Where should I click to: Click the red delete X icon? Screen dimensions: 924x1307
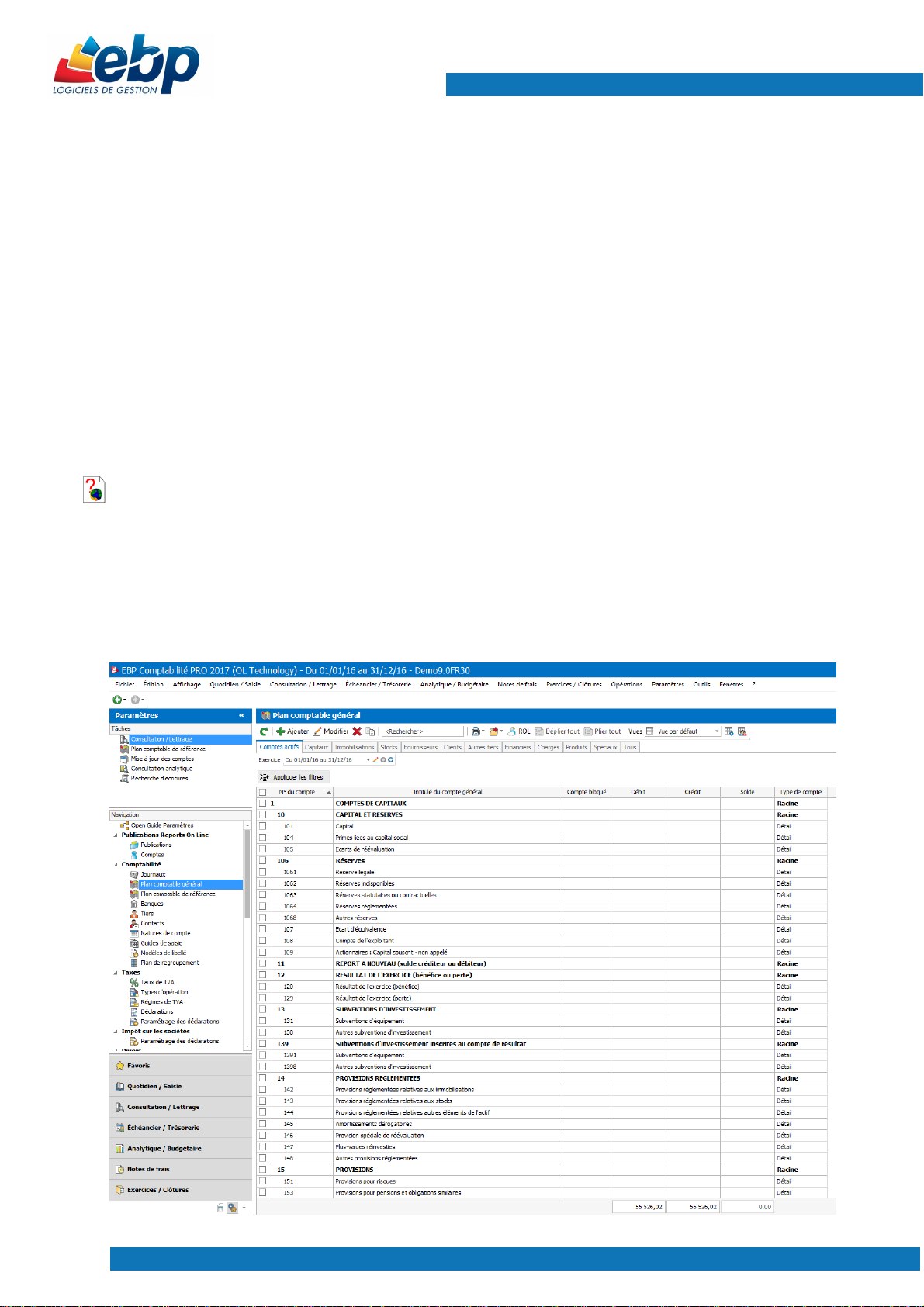(x=357, y=731)
